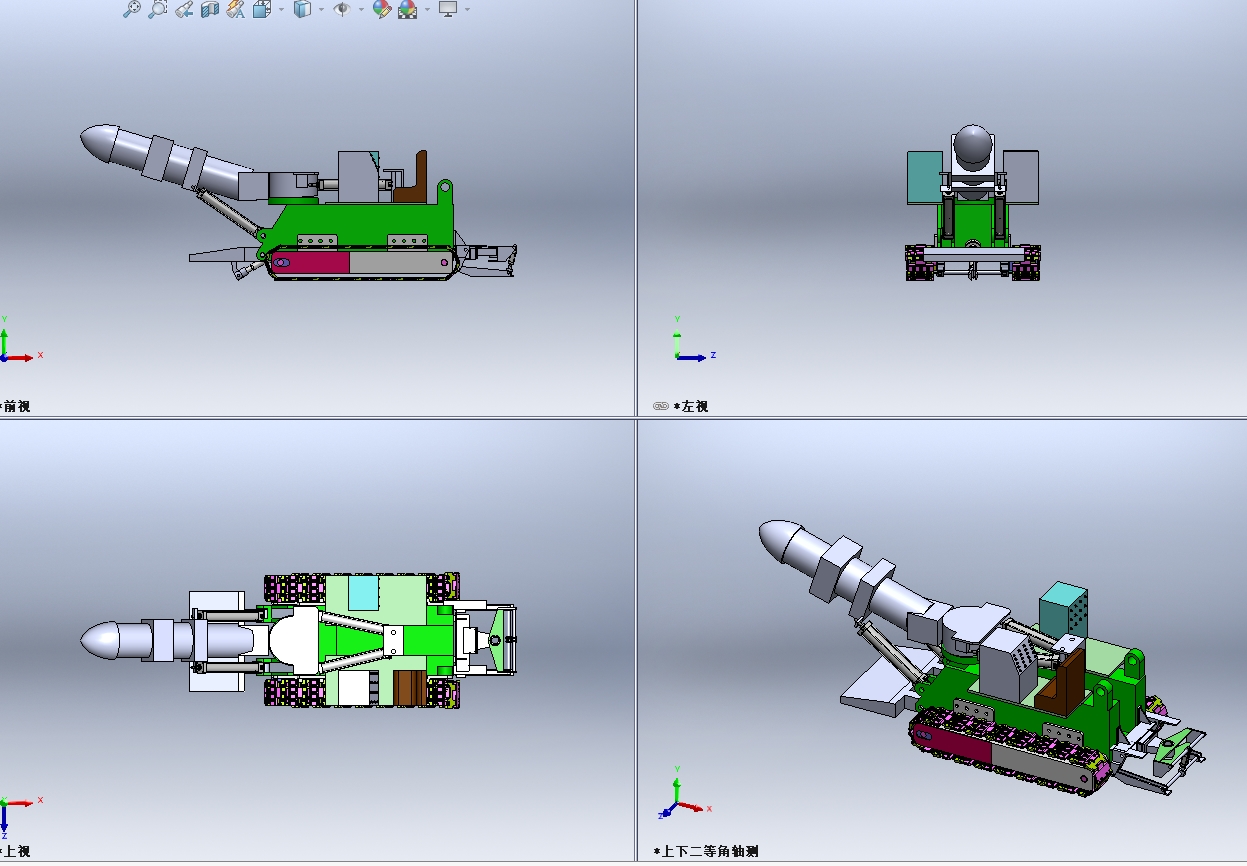Click the *左视 viewport label
Viewport: 1247px width, 866px height.
tap(691, 406)
